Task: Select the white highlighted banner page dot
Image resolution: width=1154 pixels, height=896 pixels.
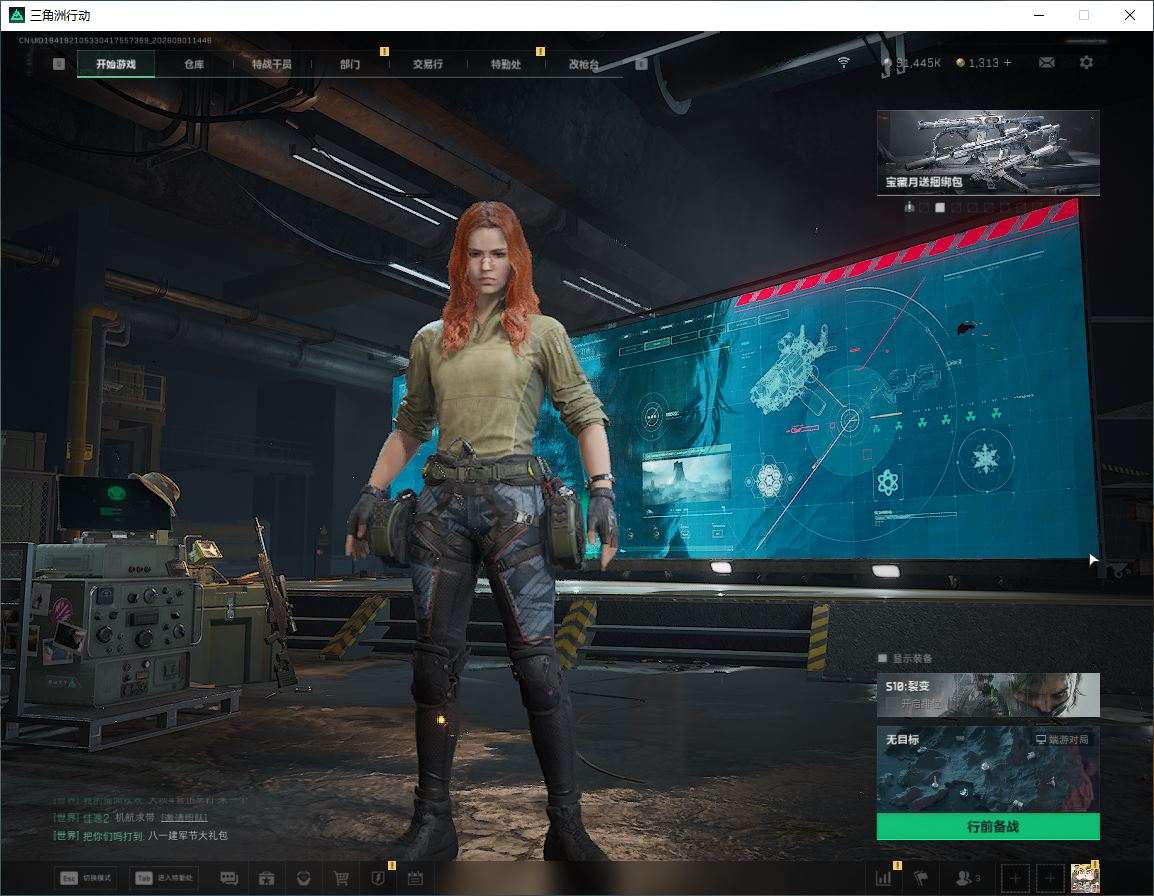Action: [940, 208]
